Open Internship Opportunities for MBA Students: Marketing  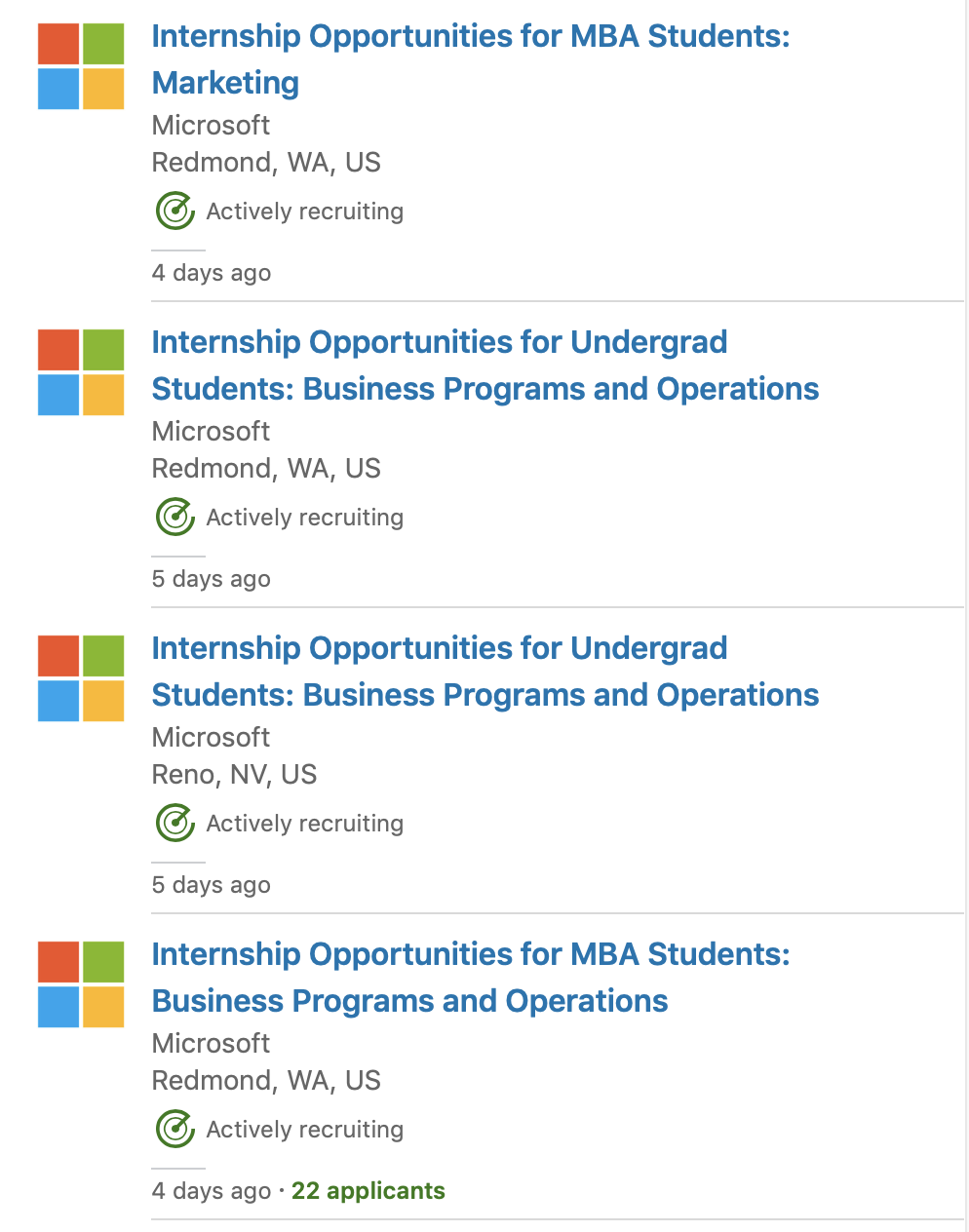click(x=470, y=37)
